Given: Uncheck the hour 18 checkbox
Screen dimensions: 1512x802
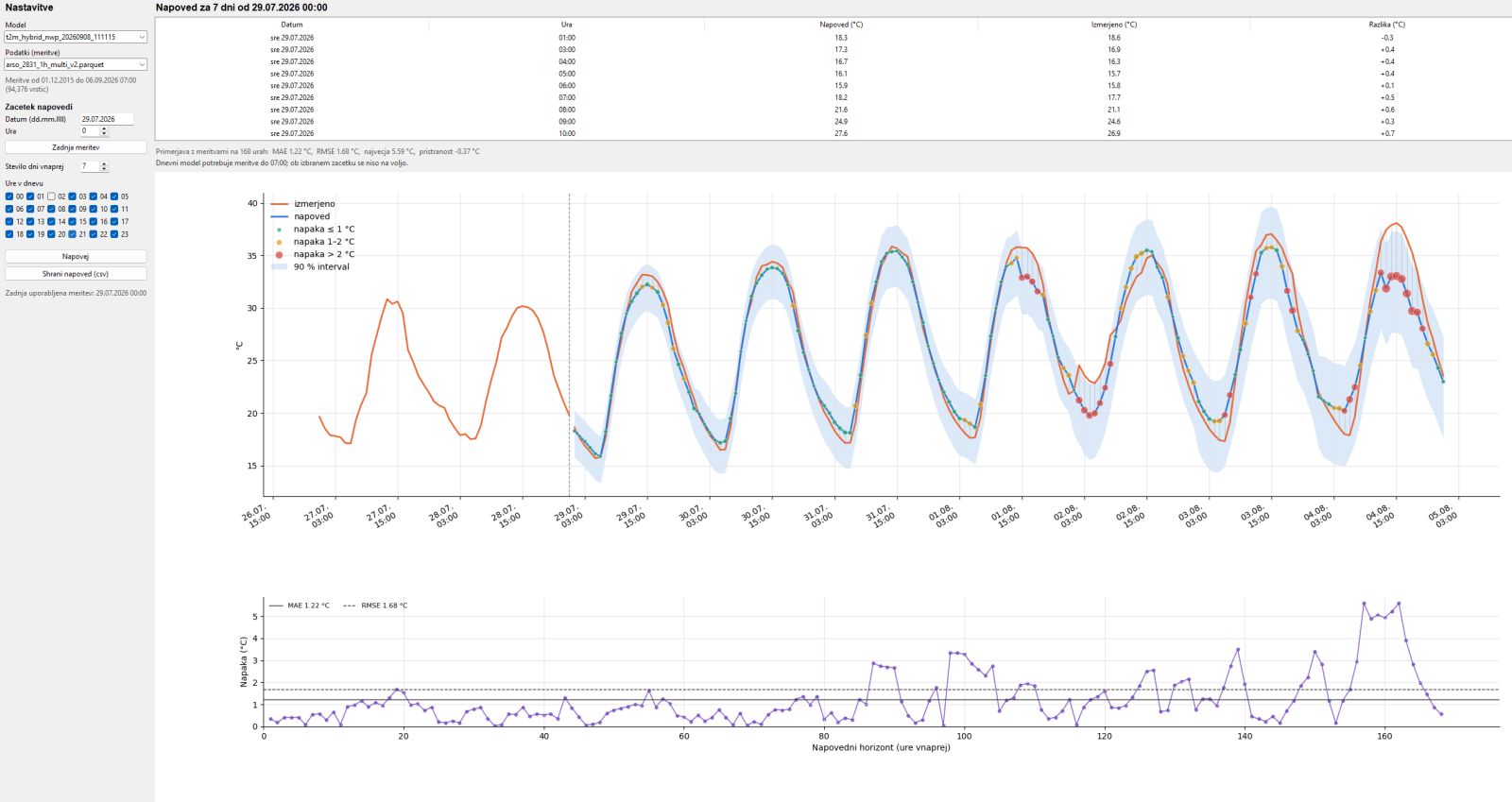Looking at the screenshot, I should 9,233.
